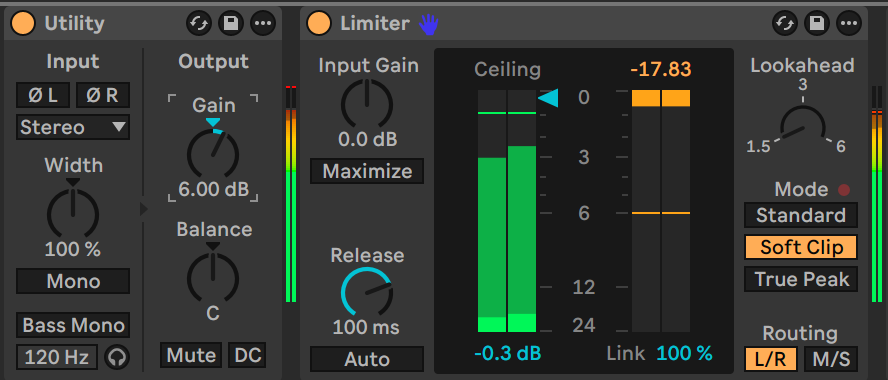Screen dimensions: 888x380
Task: Select M/S routing
Action: 831,359
